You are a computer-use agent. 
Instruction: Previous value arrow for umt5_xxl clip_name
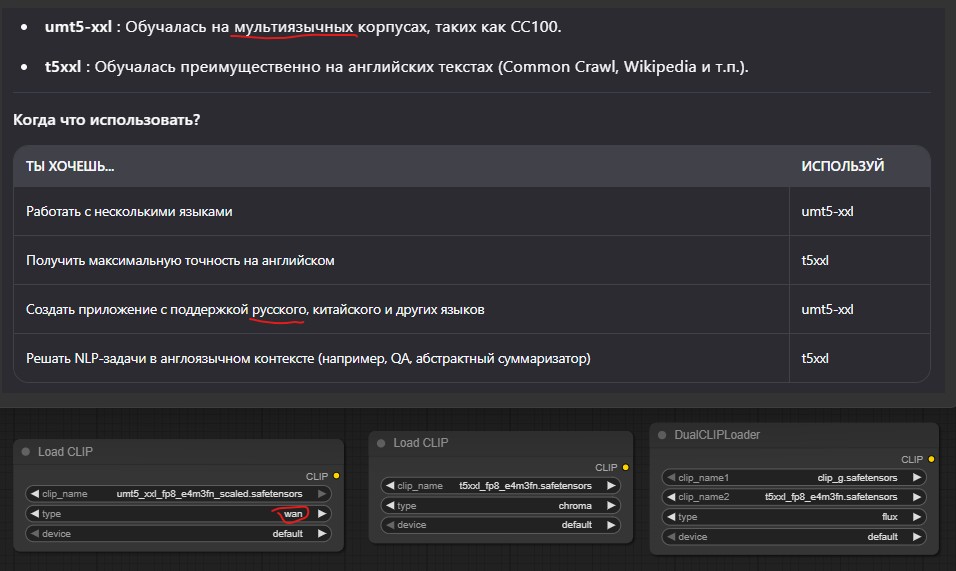click(33, 494)
